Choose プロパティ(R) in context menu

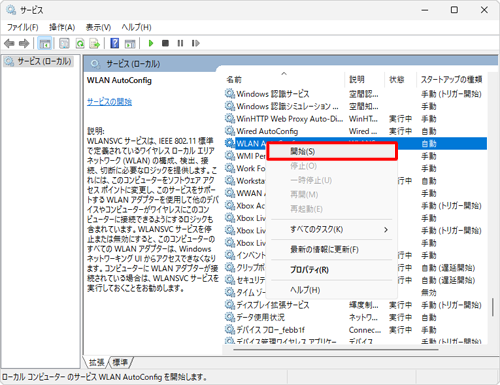tap(332, 270)
